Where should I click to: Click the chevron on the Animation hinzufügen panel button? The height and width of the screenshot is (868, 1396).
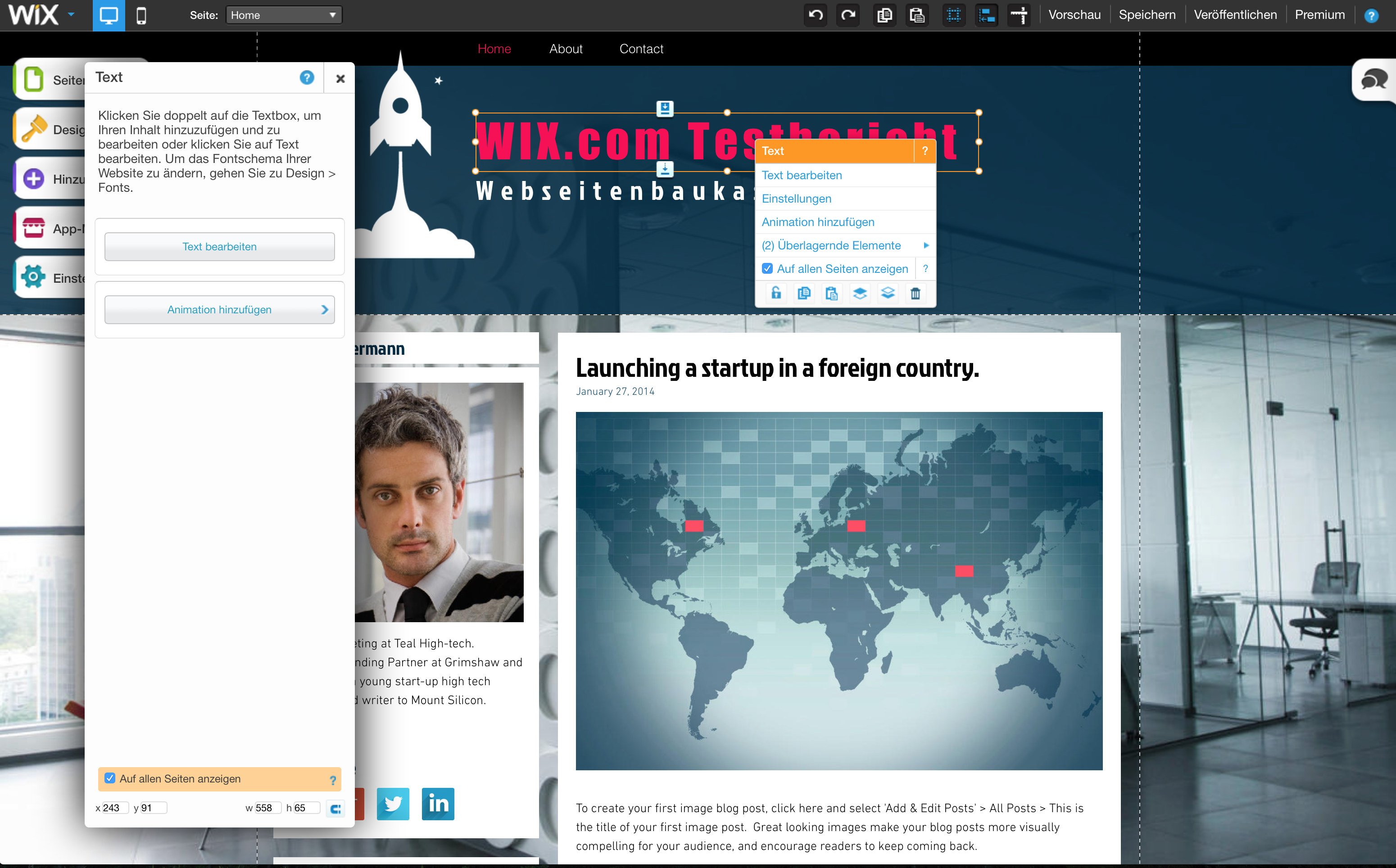325,310
